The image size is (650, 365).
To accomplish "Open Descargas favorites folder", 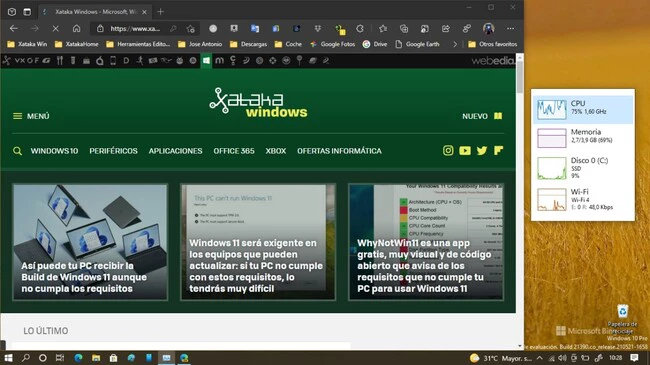I will (x=249, y=44).
